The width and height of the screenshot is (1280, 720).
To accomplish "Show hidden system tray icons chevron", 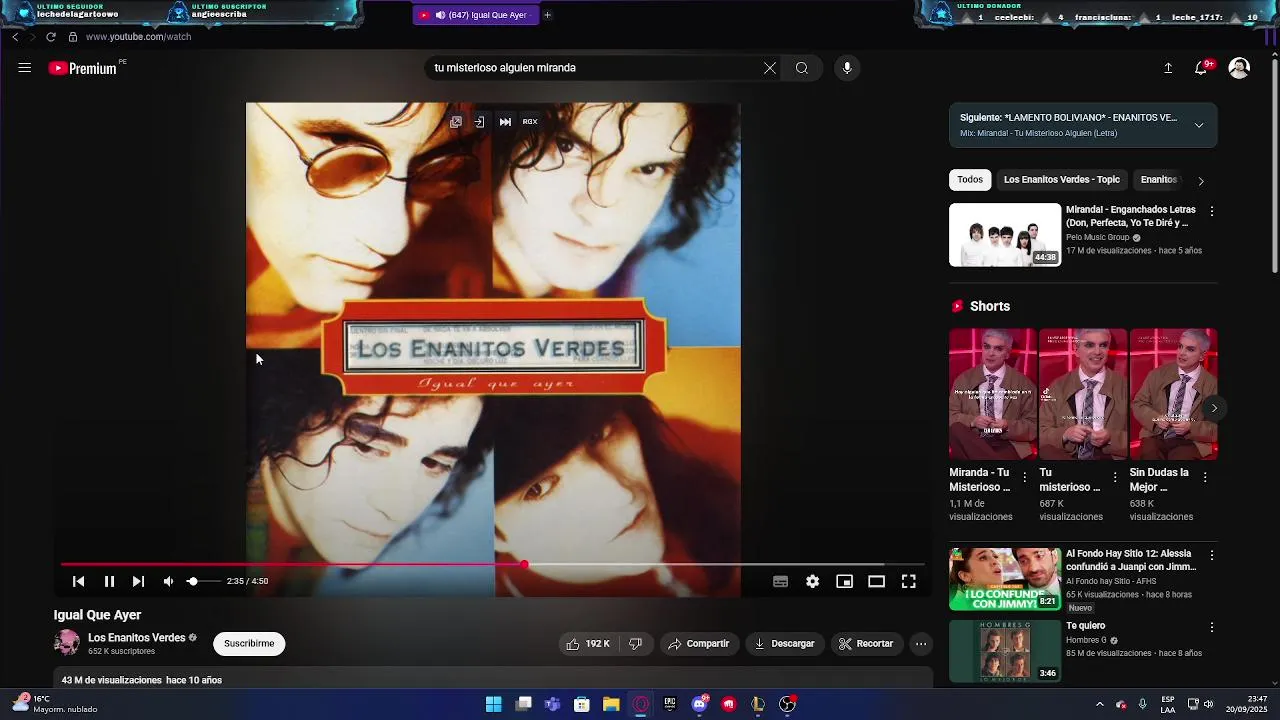I will [x=1099, y=704].
